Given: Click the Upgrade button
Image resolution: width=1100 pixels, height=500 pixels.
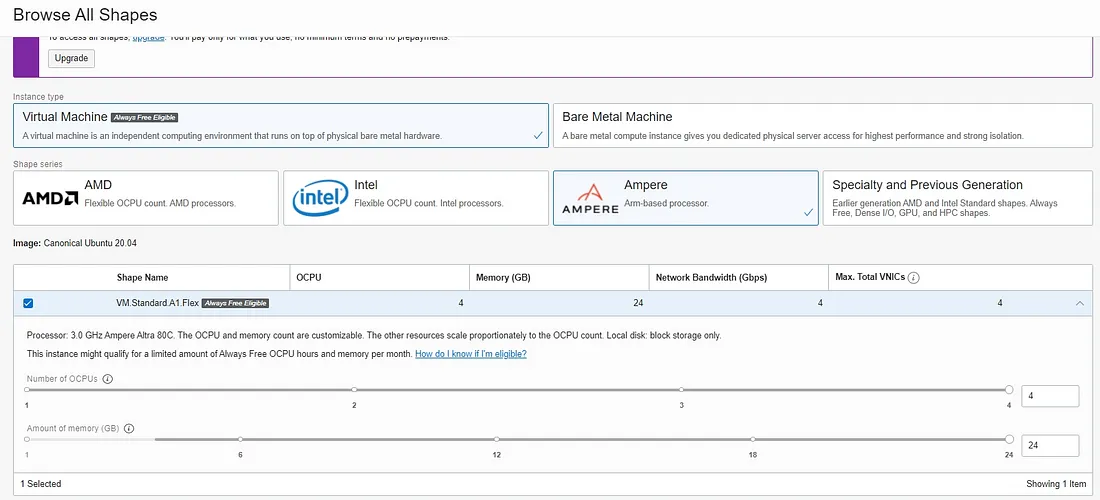Looking at the screenshot, I should point(71,58).
